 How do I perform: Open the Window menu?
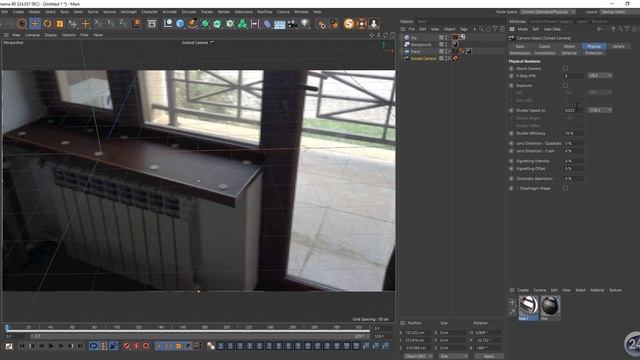pos(301,12)
